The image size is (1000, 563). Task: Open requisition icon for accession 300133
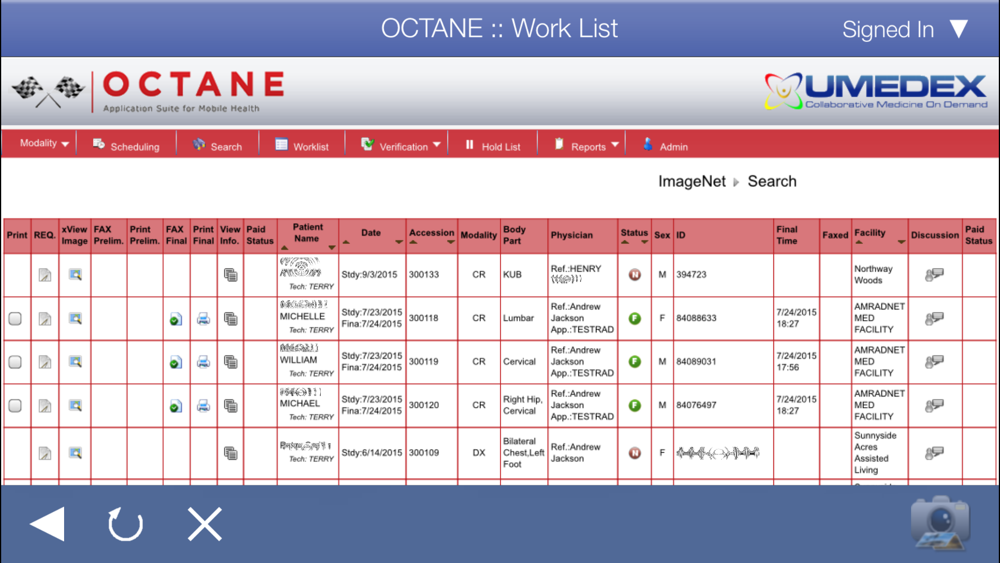click(45, 275)
